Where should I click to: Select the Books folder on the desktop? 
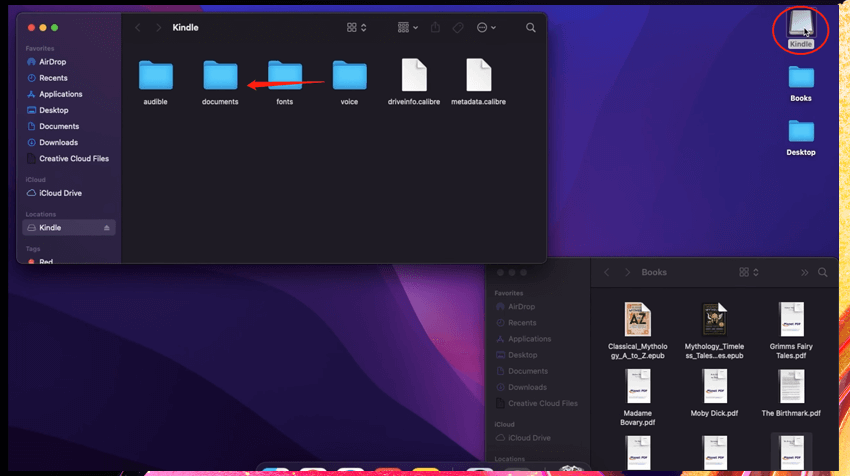point(801,78)
